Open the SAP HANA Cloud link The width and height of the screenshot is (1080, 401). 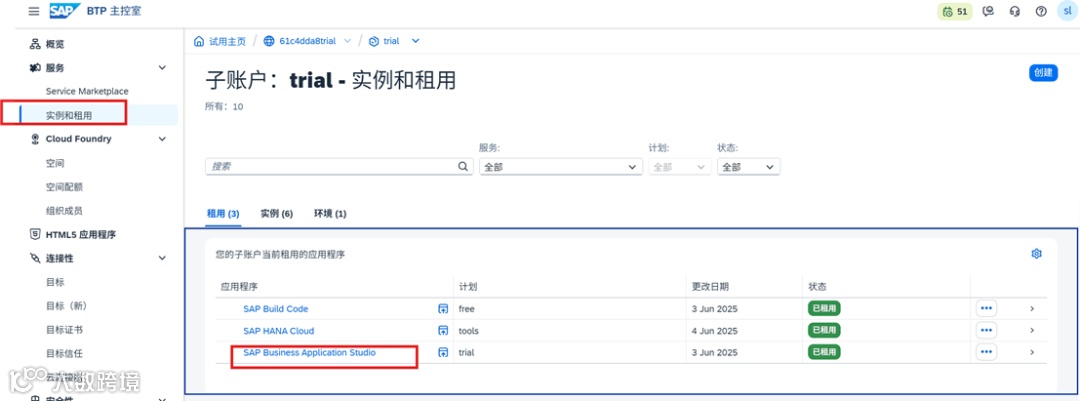(x=278, y=331)
